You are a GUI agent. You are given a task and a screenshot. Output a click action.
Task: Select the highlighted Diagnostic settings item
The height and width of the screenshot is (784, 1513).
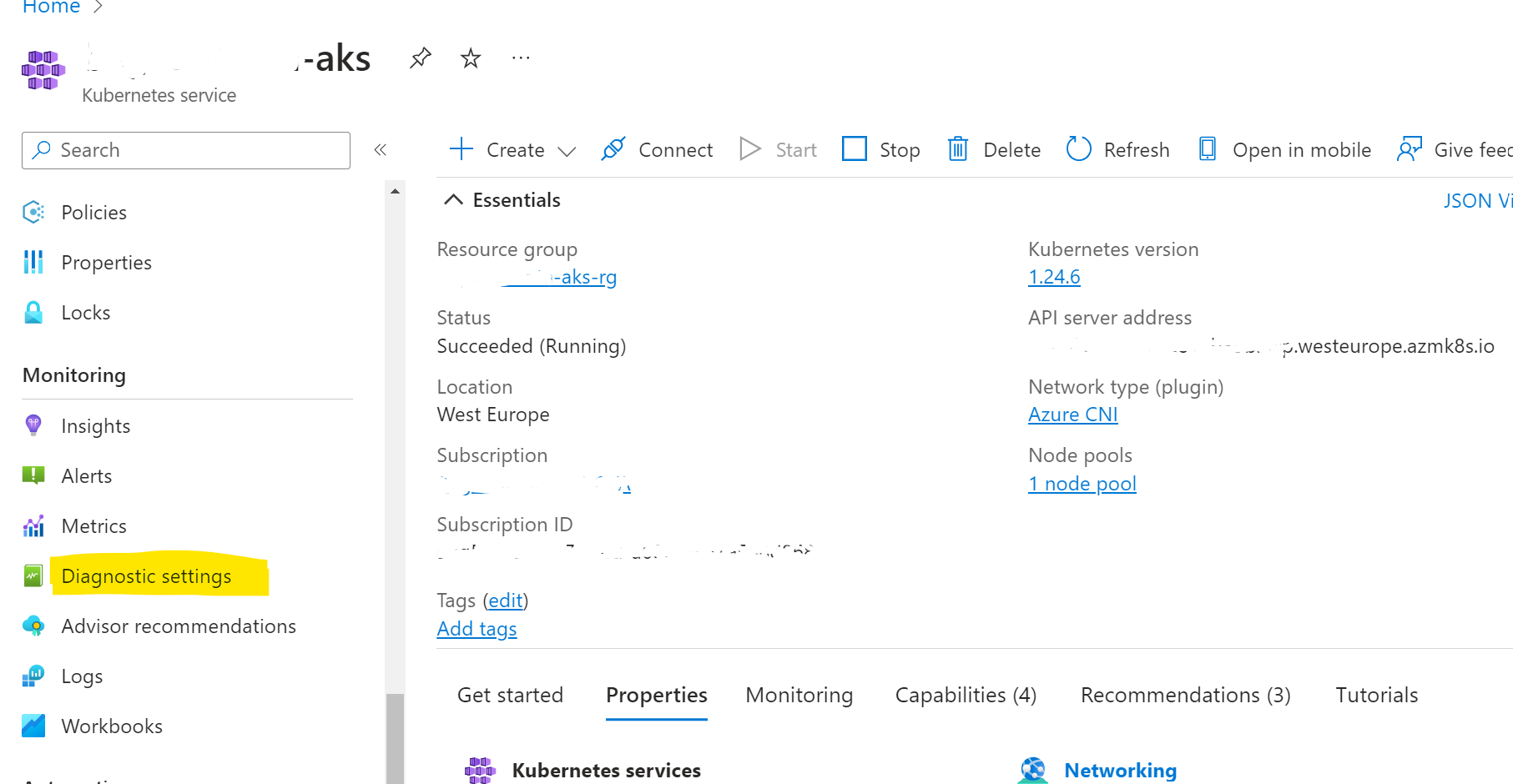[x=146, y=575]
